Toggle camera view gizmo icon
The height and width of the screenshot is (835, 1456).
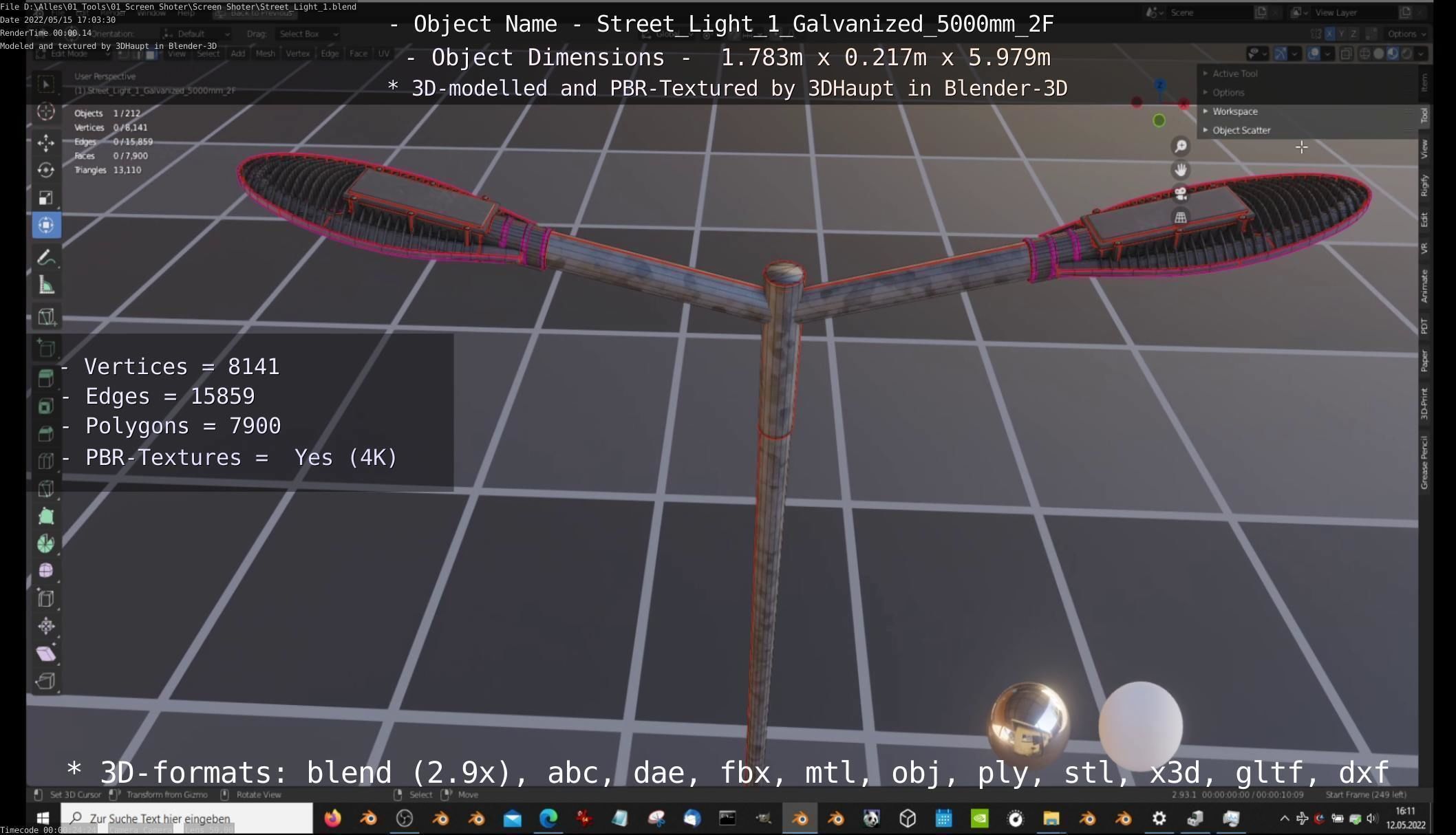tap(1180, 193)
